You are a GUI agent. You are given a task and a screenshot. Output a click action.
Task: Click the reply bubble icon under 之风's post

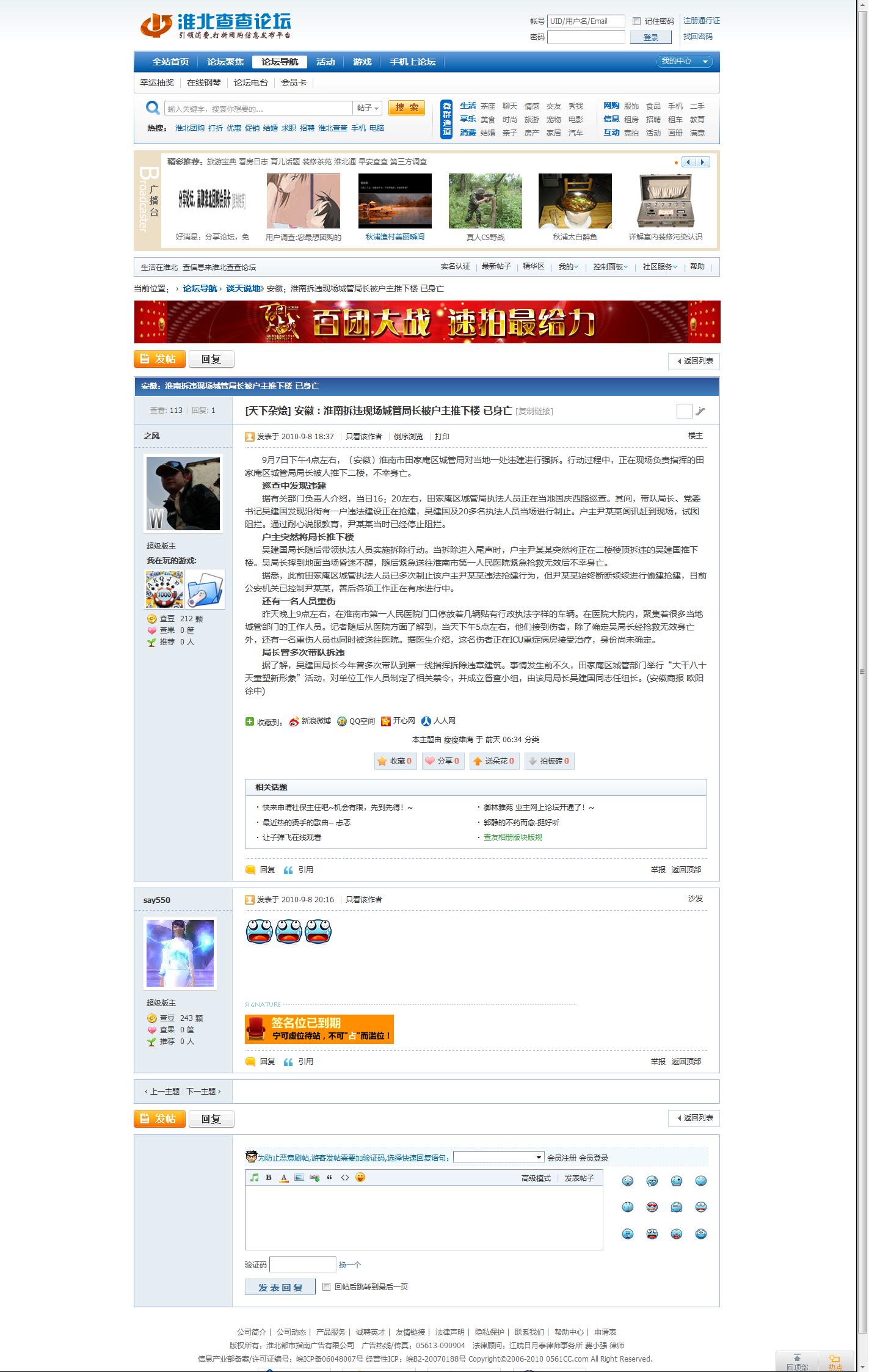(250, 870)
